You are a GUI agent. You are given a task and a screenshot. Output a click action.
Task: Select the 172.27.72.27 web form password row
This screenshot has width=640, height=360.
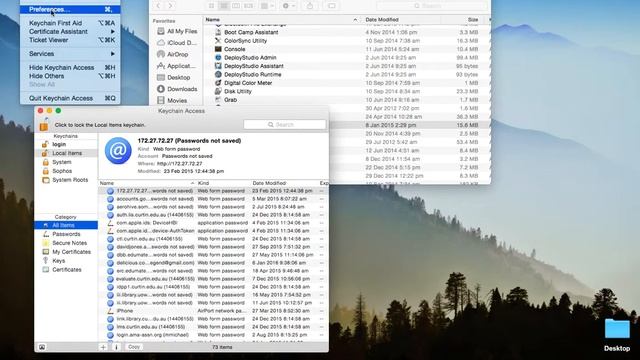click(x=213, y=191)
